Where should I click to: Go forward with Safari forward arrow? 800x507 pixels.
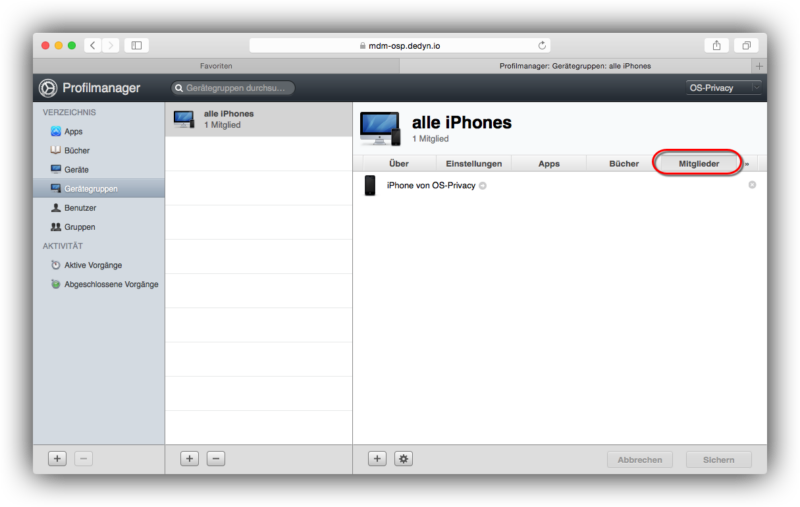[111, 45]
